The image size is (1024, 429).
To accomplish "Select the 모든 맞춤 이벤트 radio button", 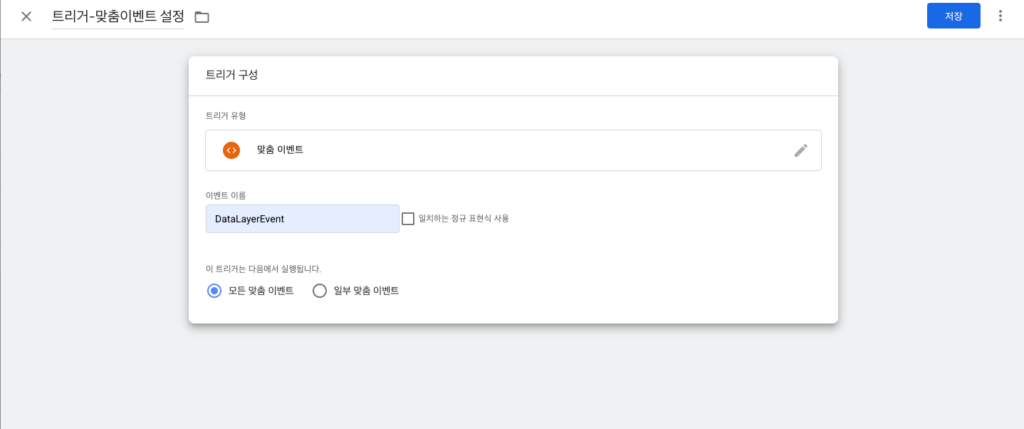I will click(214, 291).
